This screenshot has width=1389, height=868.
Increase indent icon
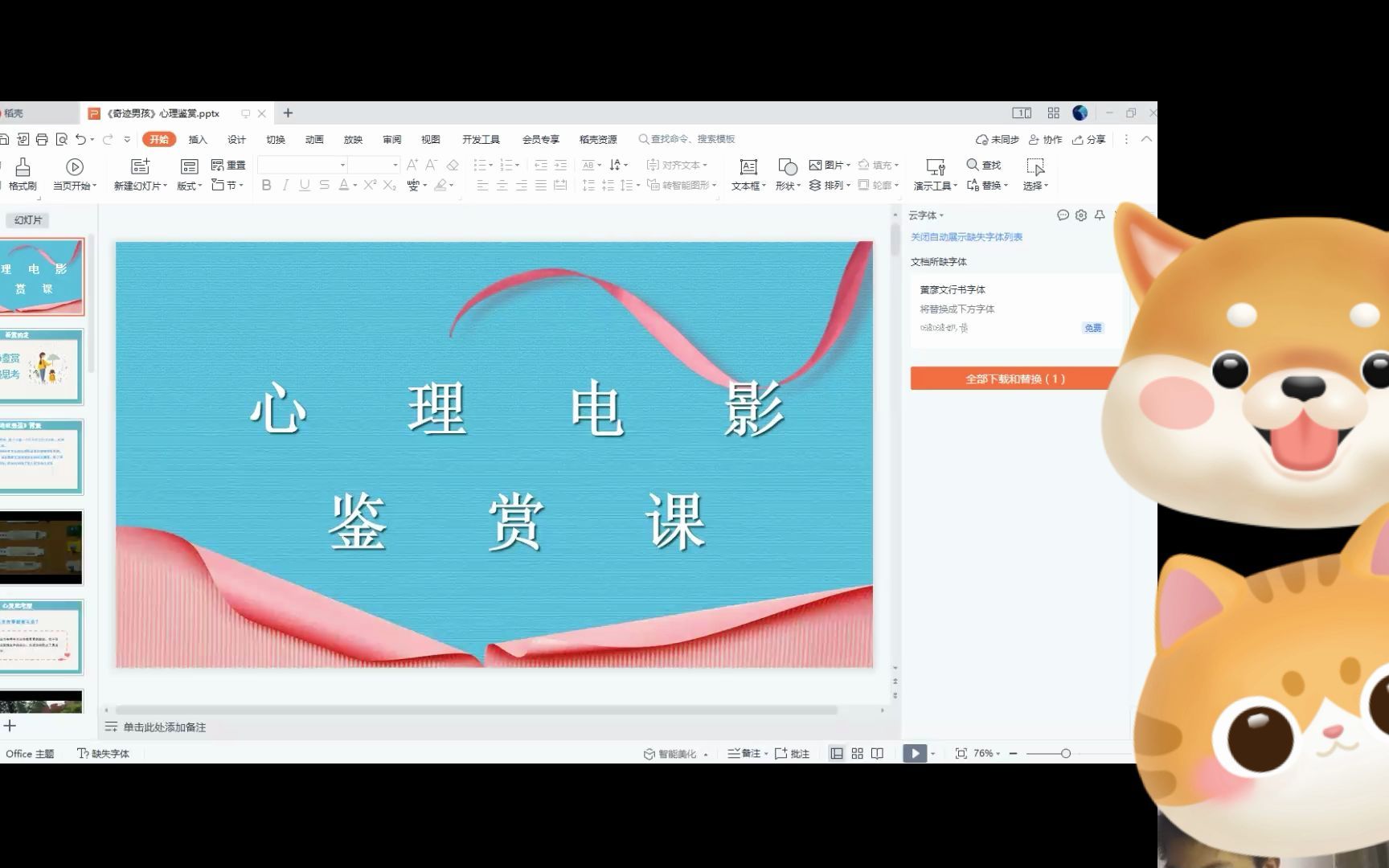coord(560,165)
